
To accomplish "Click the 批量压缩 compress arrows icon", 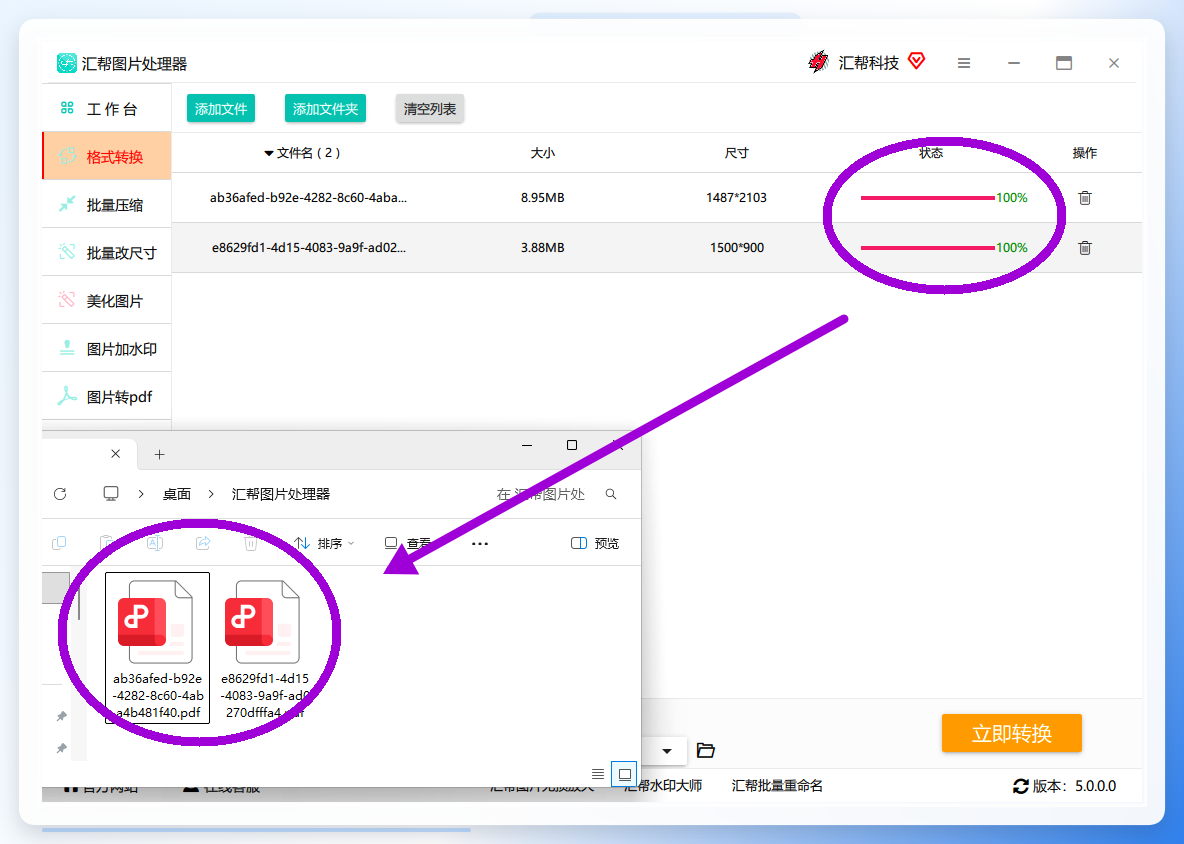I will [x=67, y=204].
